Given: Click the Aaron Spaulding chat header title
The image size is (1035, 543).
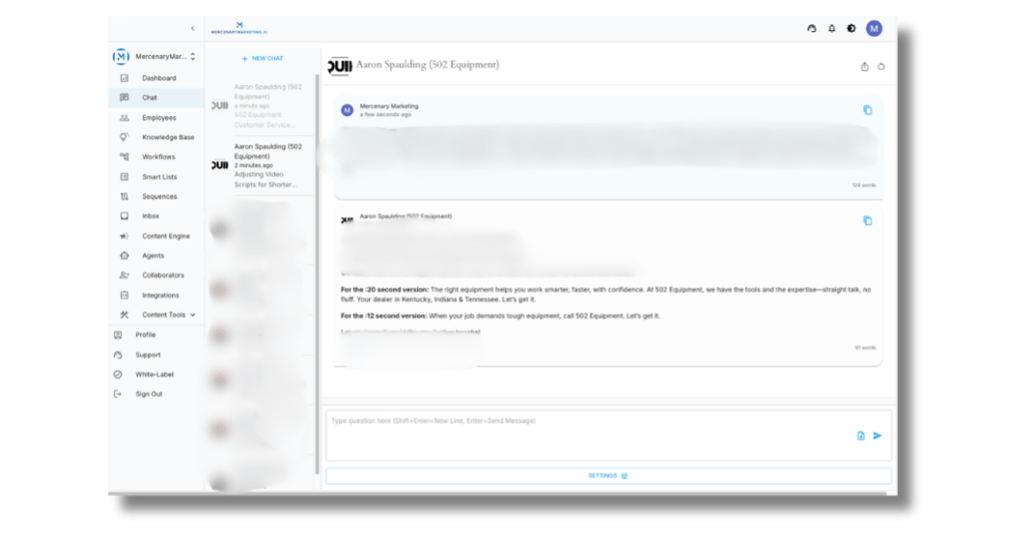Looking at the screenshot, I should 427,65.
